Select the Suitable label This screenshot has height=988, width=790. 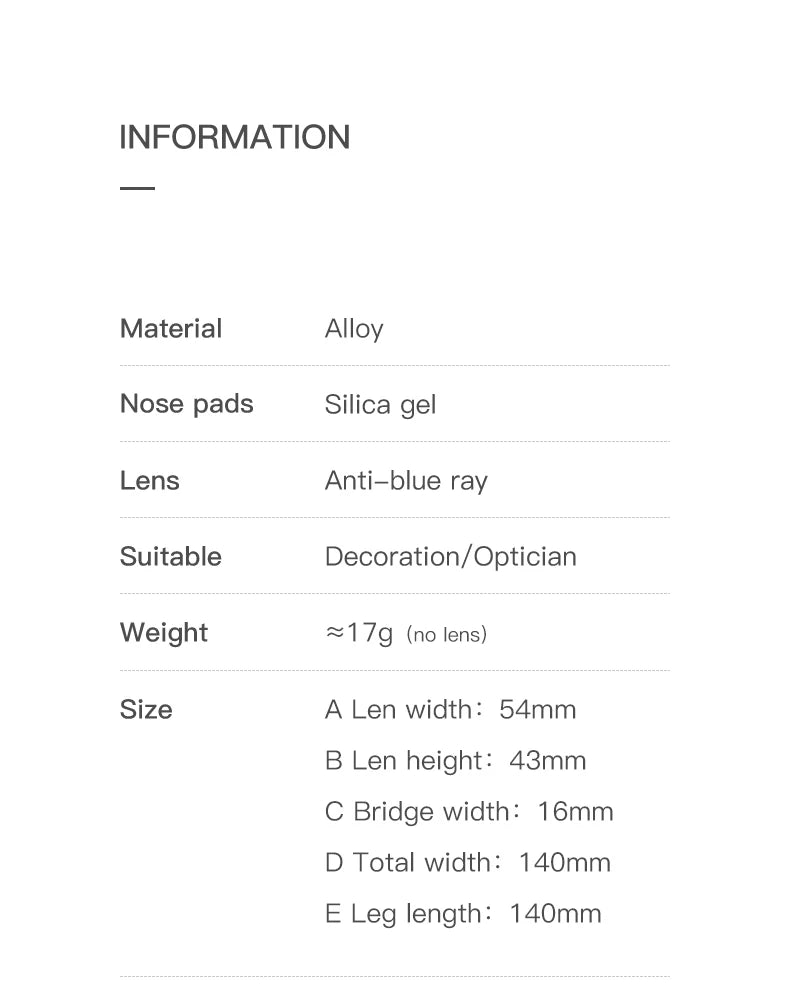tap(171, 556)
